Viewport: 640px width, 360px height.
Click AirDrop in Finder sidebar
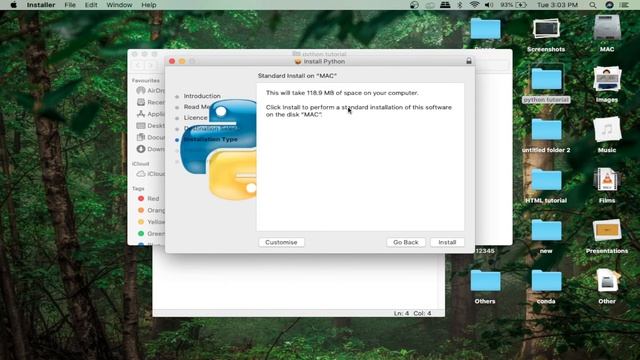tap(151, 90)
